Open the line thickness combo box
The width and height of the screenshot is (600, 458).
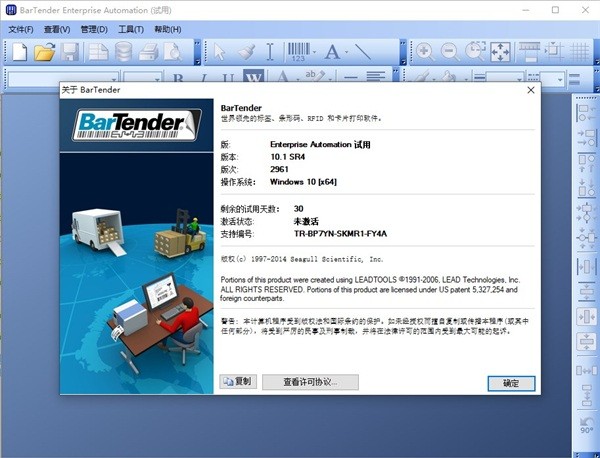click(x=504, y=79)
